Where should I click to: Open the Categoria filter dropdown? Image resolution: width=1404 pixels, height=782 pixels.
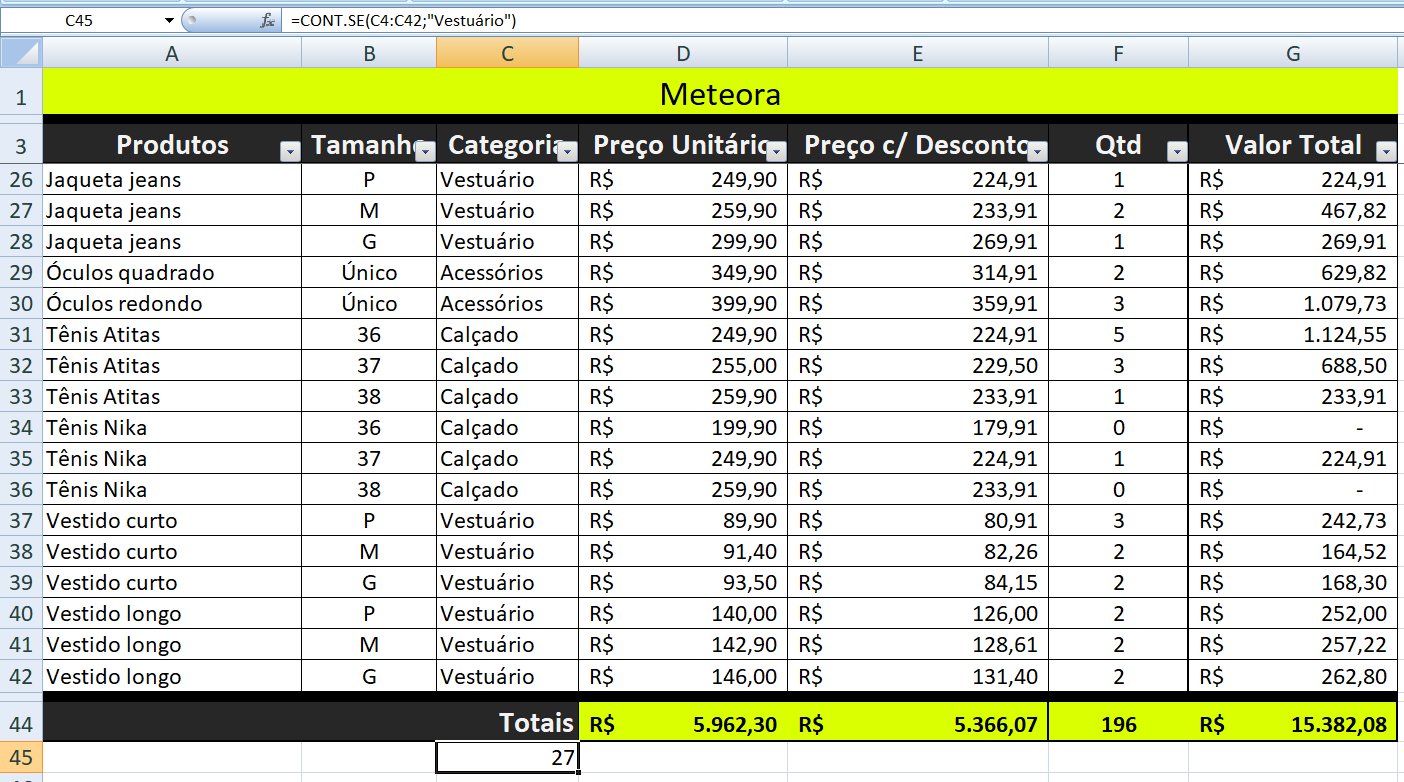pos(567,151)
